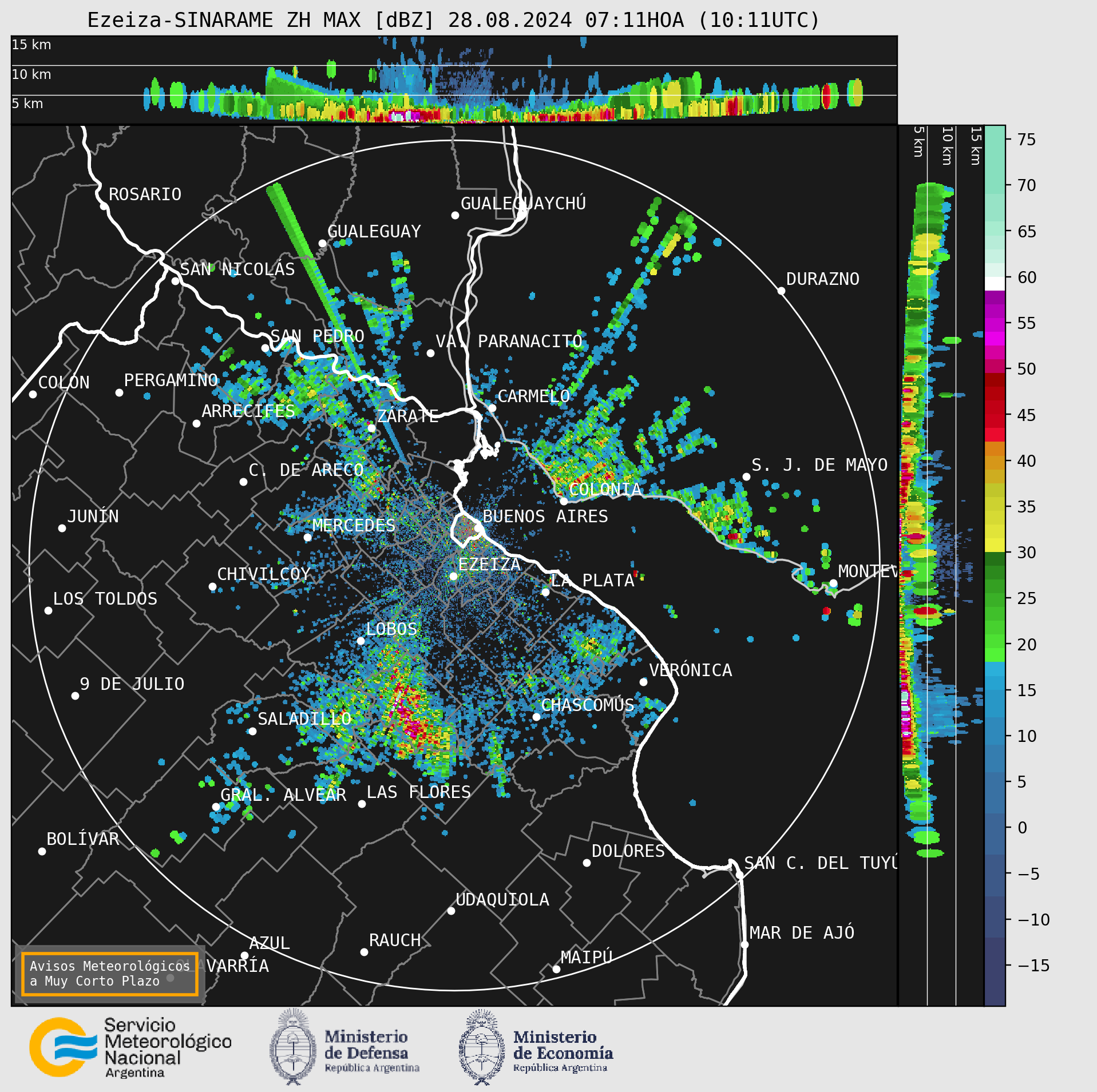Viewport: 1097px width, 1092px height.
Task: Click the DOLORES city label
Action: 628,851
